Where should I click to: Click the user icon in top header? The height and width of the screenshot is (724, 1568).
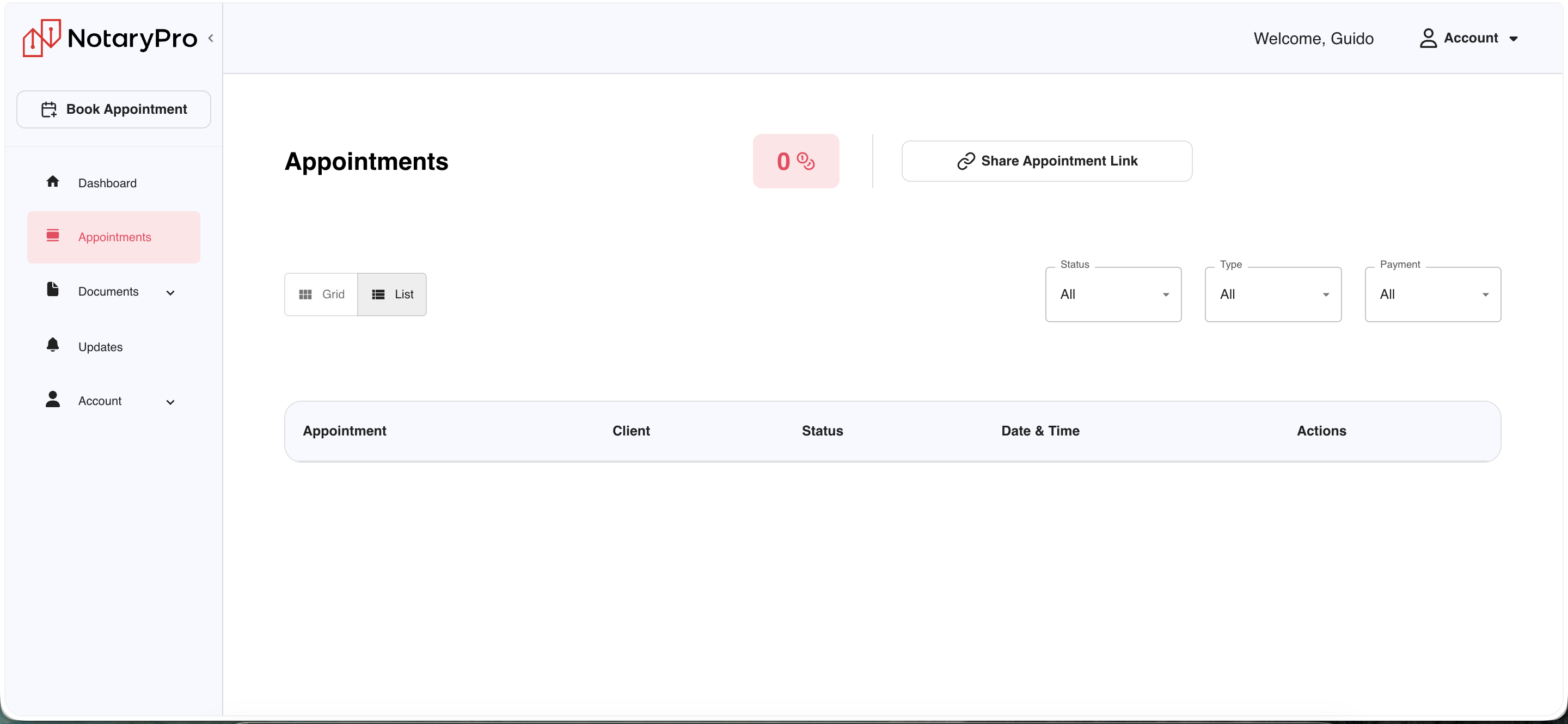pos(1428,38)
